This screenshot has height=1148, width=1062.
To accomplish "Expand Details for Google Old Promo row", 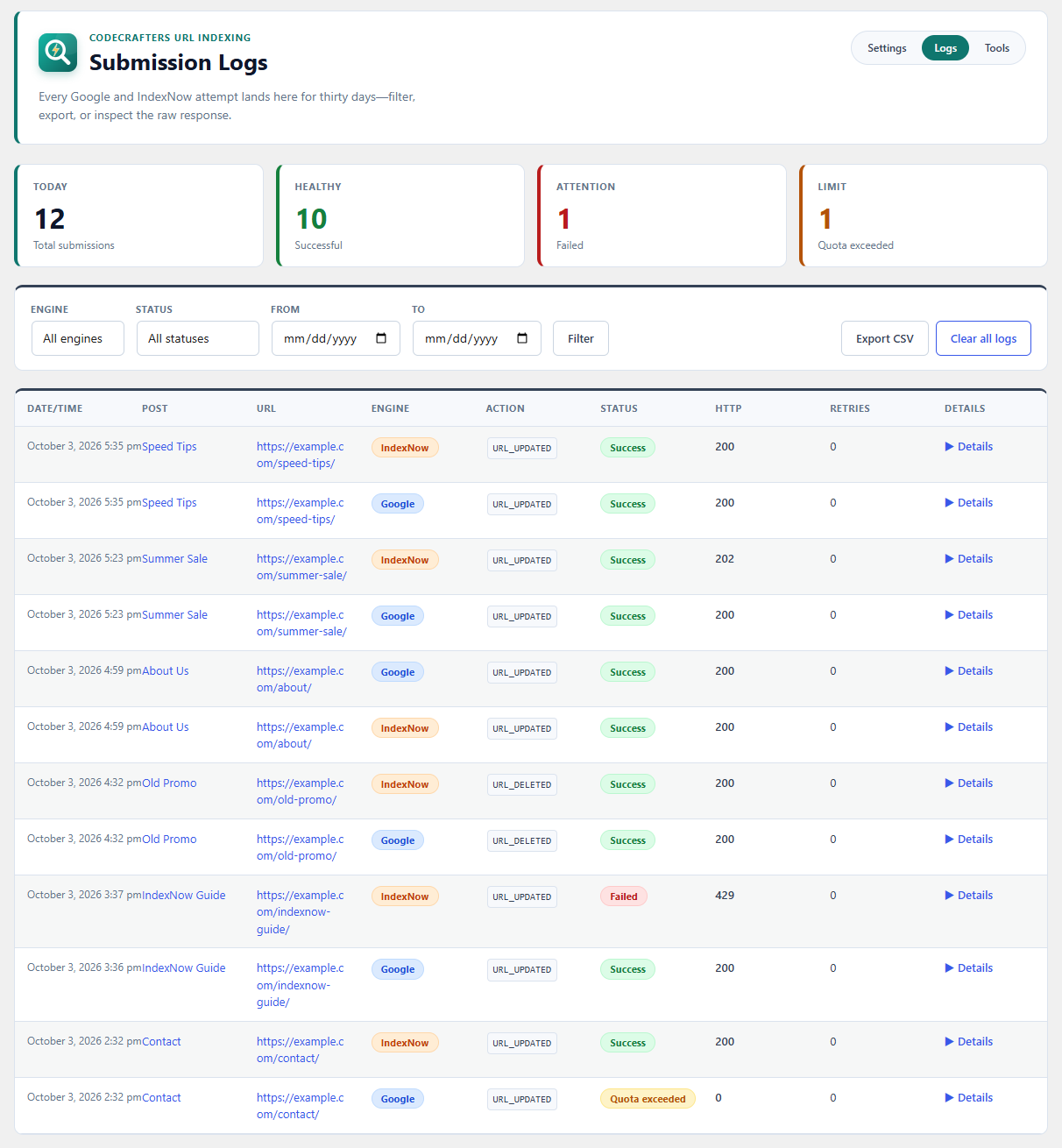I will pos(968,839).
